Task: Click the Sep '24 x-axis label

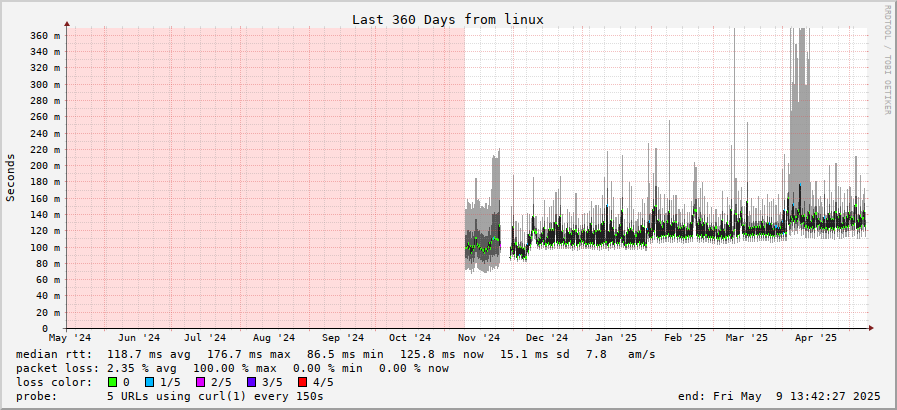Action: 343,338
